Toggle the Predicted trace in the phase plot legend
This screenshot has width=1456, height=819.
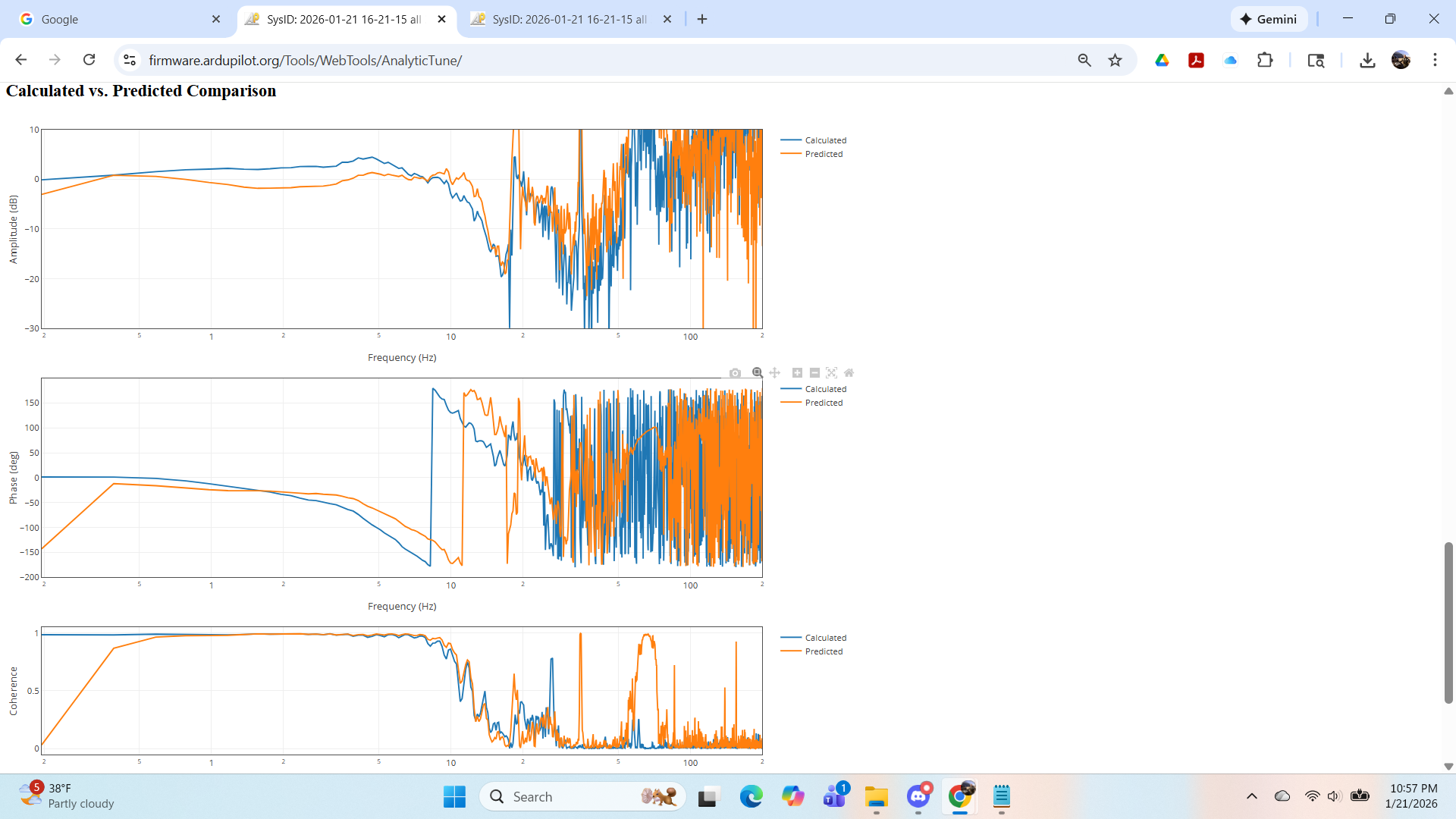click(824, 403)
